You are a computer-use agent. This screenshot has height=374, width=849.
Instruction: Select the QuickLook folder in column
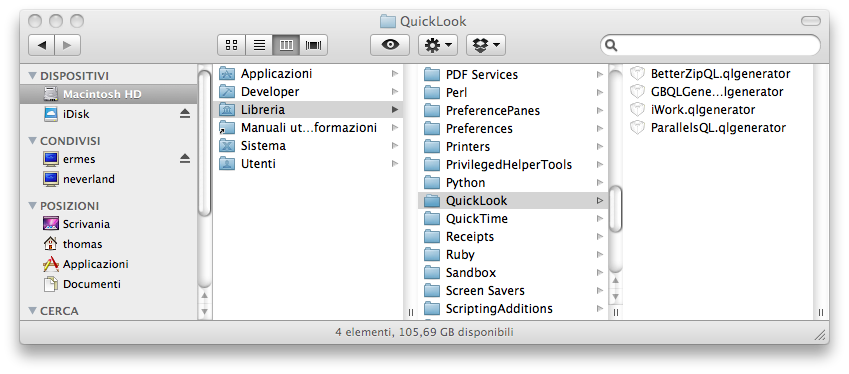(x=513, y=200)
